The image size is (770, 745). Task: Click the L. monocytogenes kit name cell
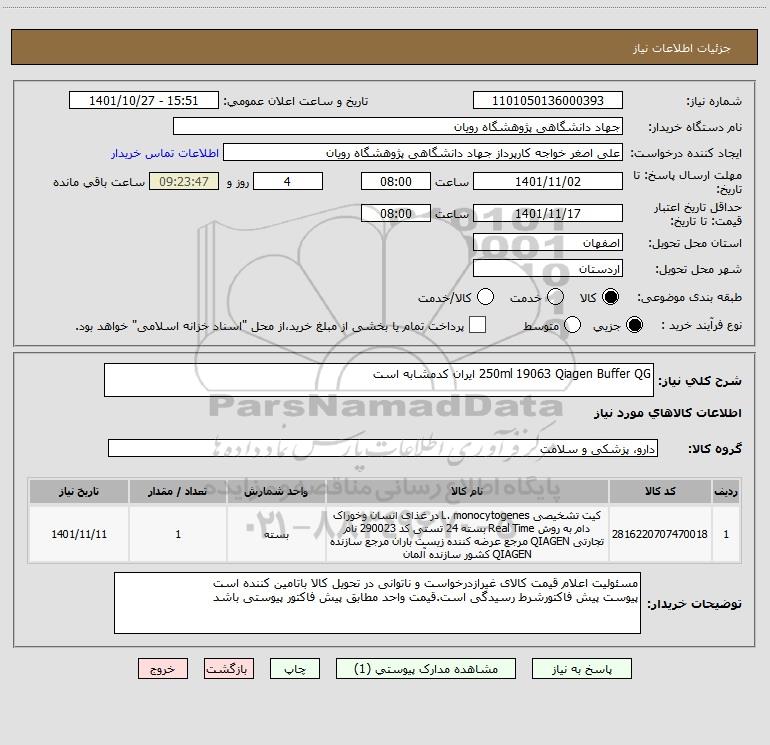click(x=467, y=534)
